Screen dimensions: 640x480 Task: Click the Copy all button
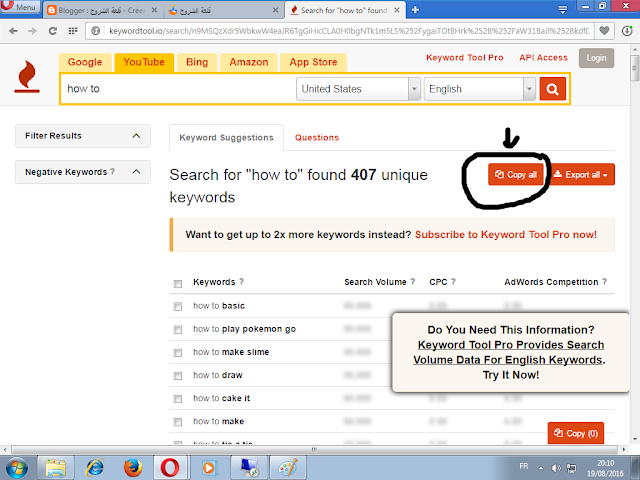click(516, 174)
